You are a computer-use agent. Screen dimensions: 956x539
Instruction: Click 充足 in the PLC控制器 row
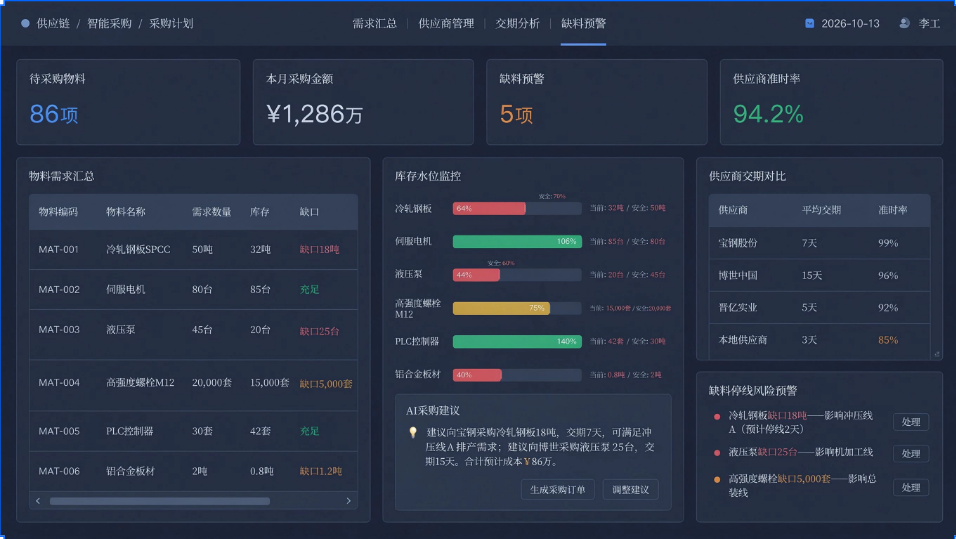point(309,431)
